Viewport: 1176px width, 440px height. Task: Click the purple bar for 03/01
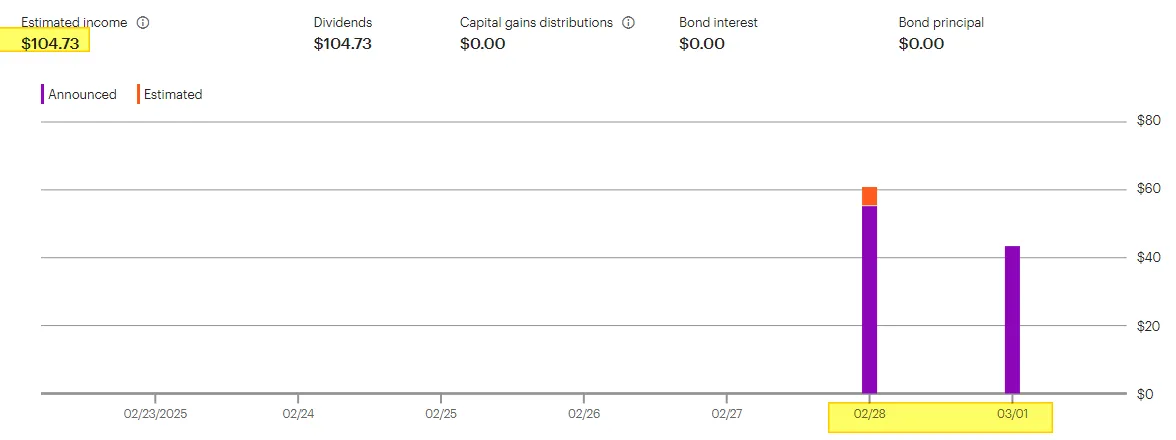[1012, 319]
